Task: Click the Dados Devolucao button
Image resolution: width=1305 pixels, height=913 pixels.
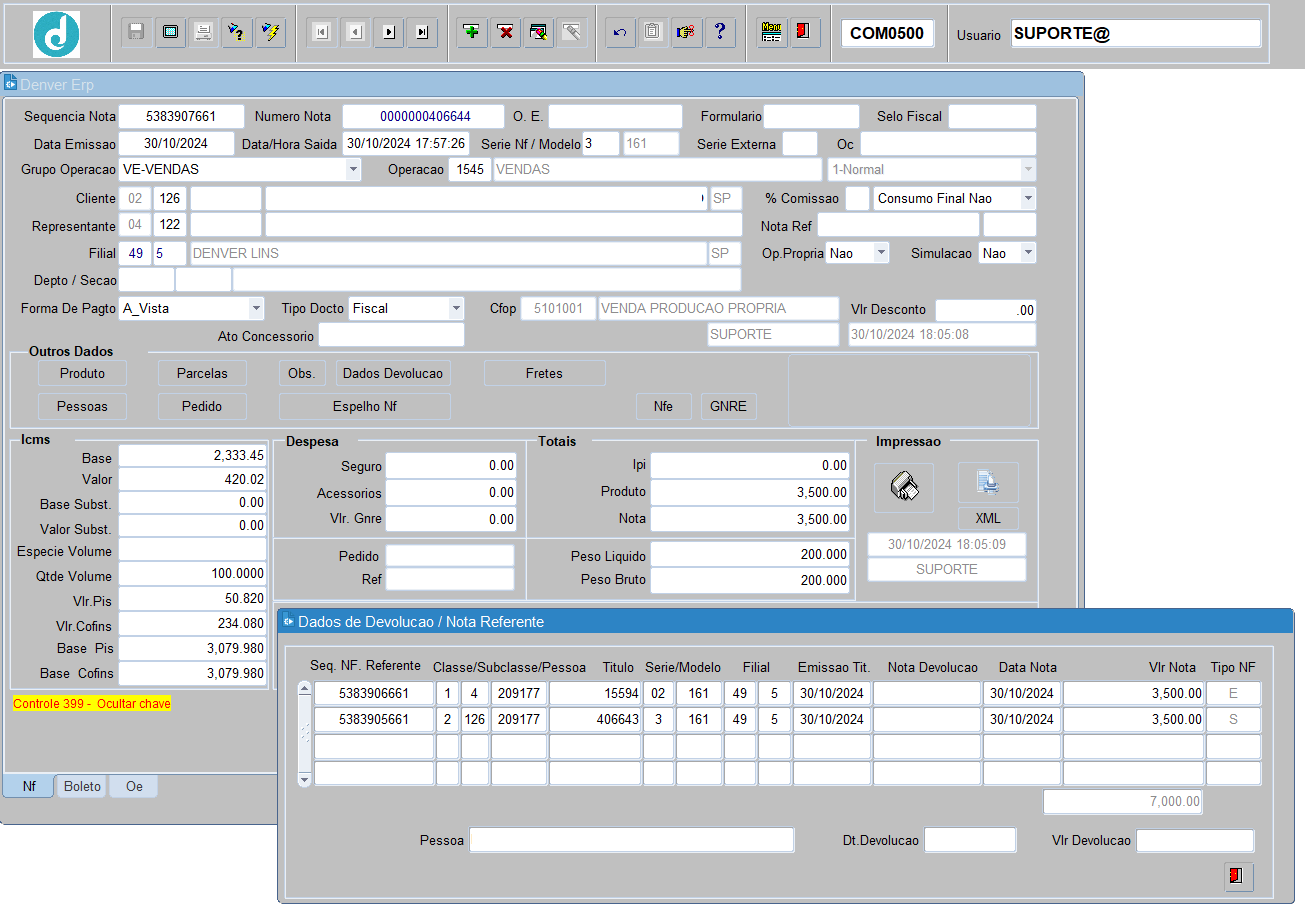Action: point(393,373)
